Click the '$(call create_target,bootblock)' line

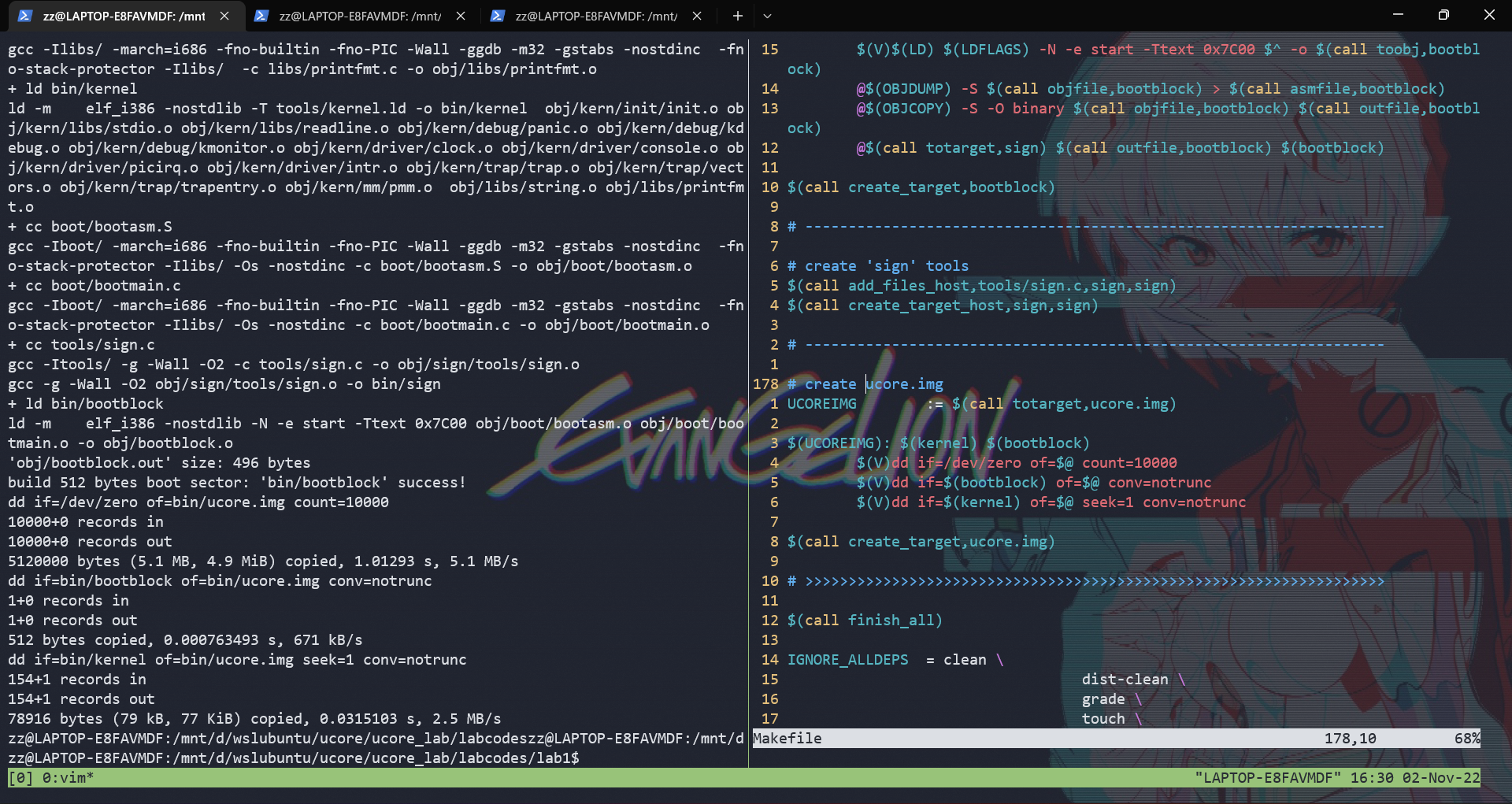(x=921, y=187)
